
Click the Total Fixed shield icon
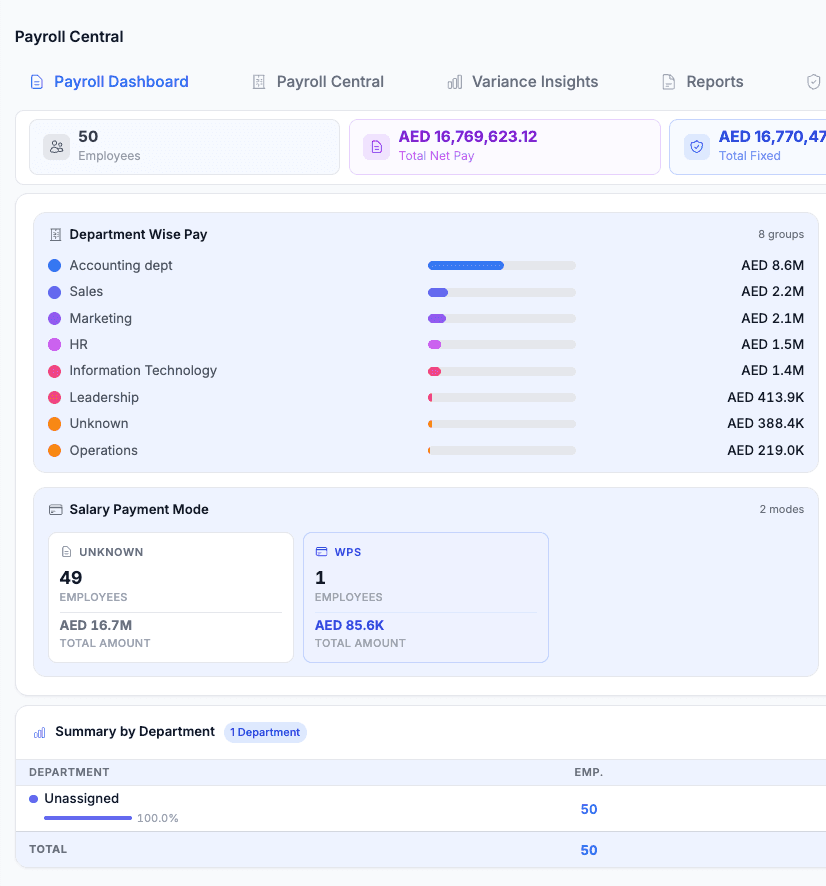pyautogui.click(x=697, y=147)
